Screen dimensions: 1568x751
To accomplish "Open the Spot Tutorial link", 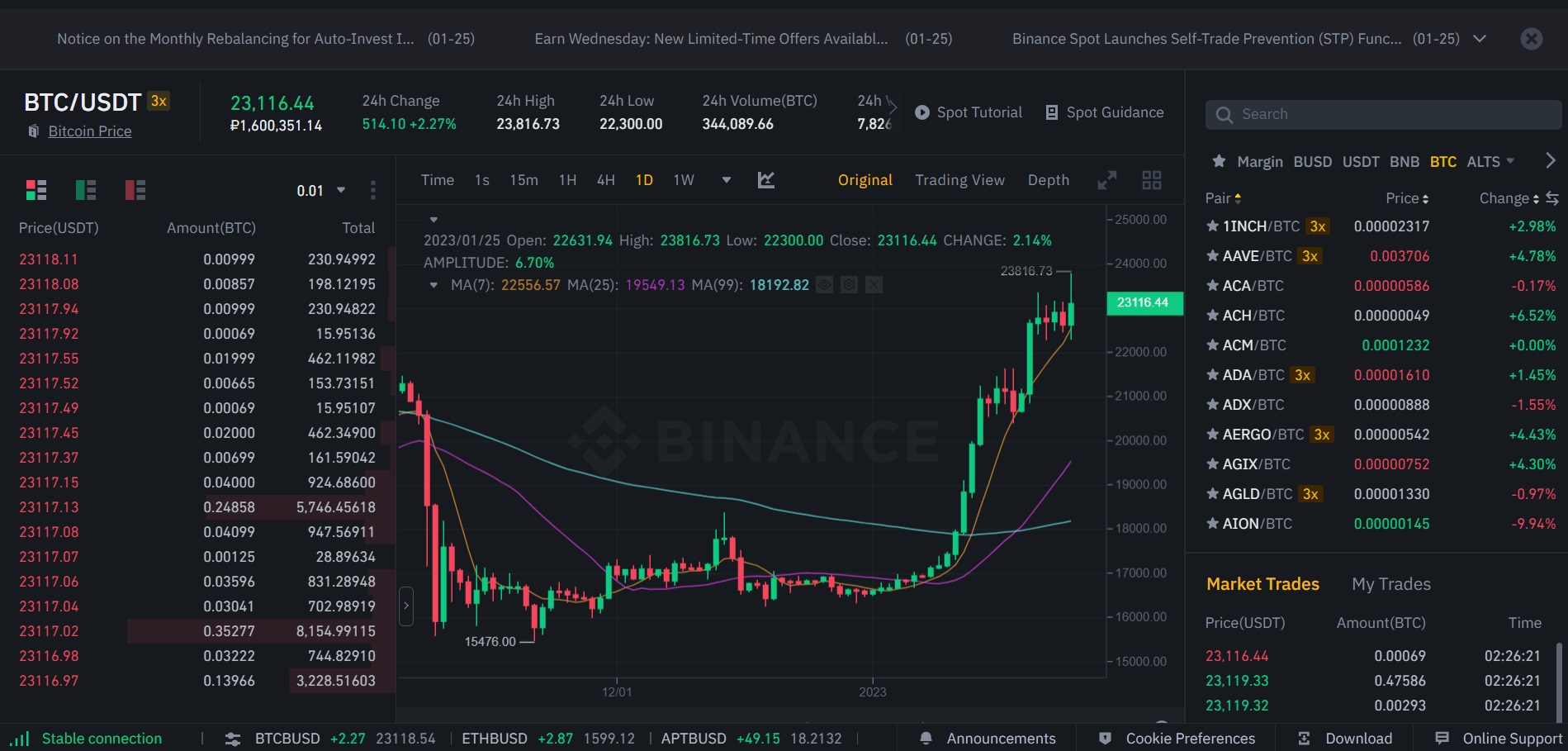I will pos(979,112).
